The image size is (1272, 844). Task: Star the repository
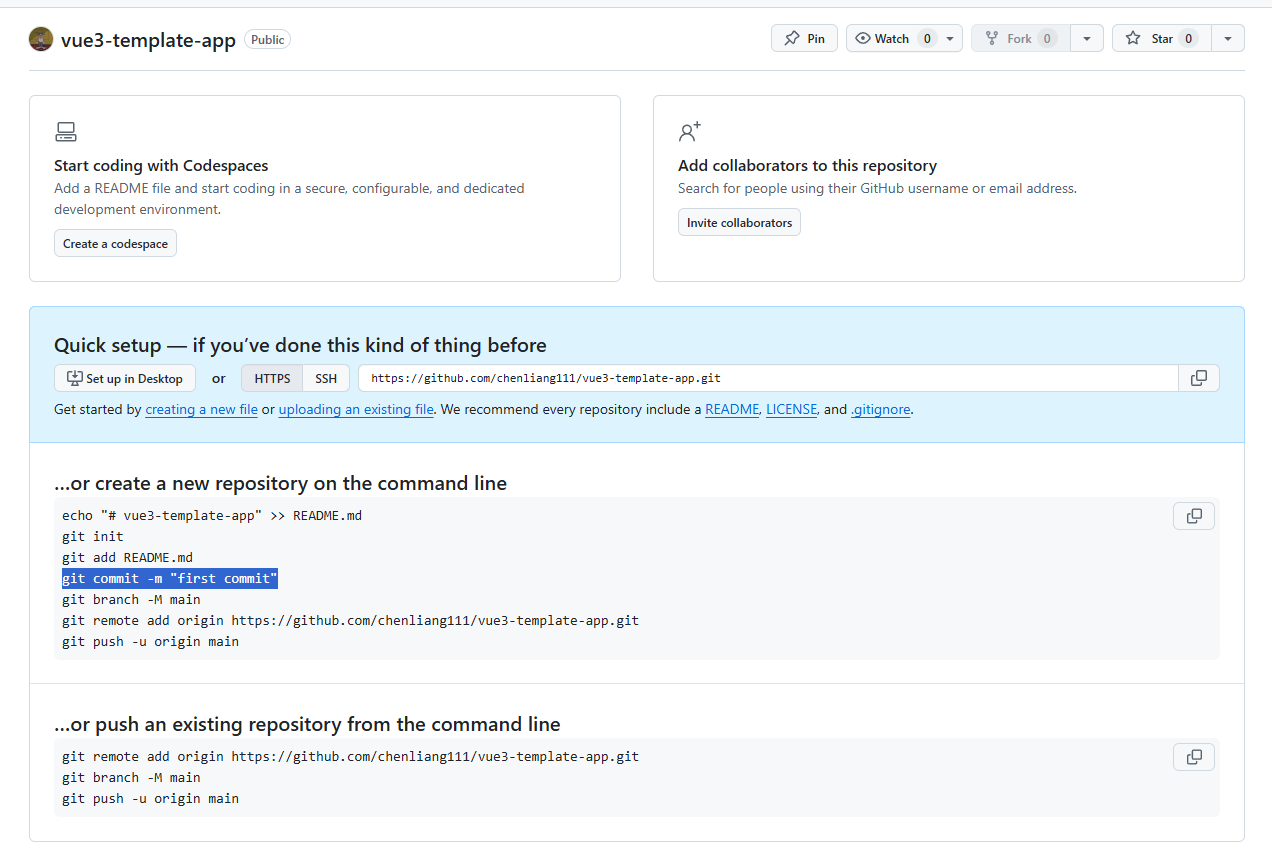[x=1161, y=38]
